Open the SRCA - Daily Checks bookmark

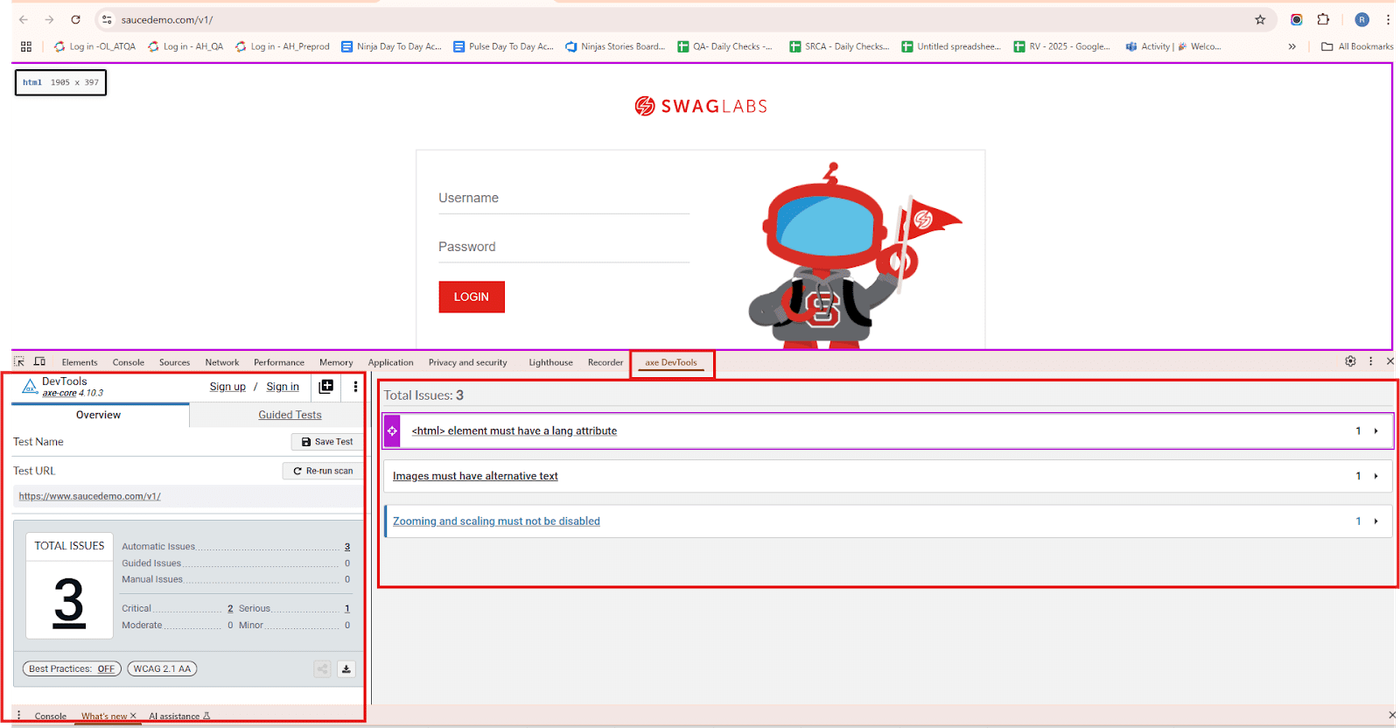point(838,46)
